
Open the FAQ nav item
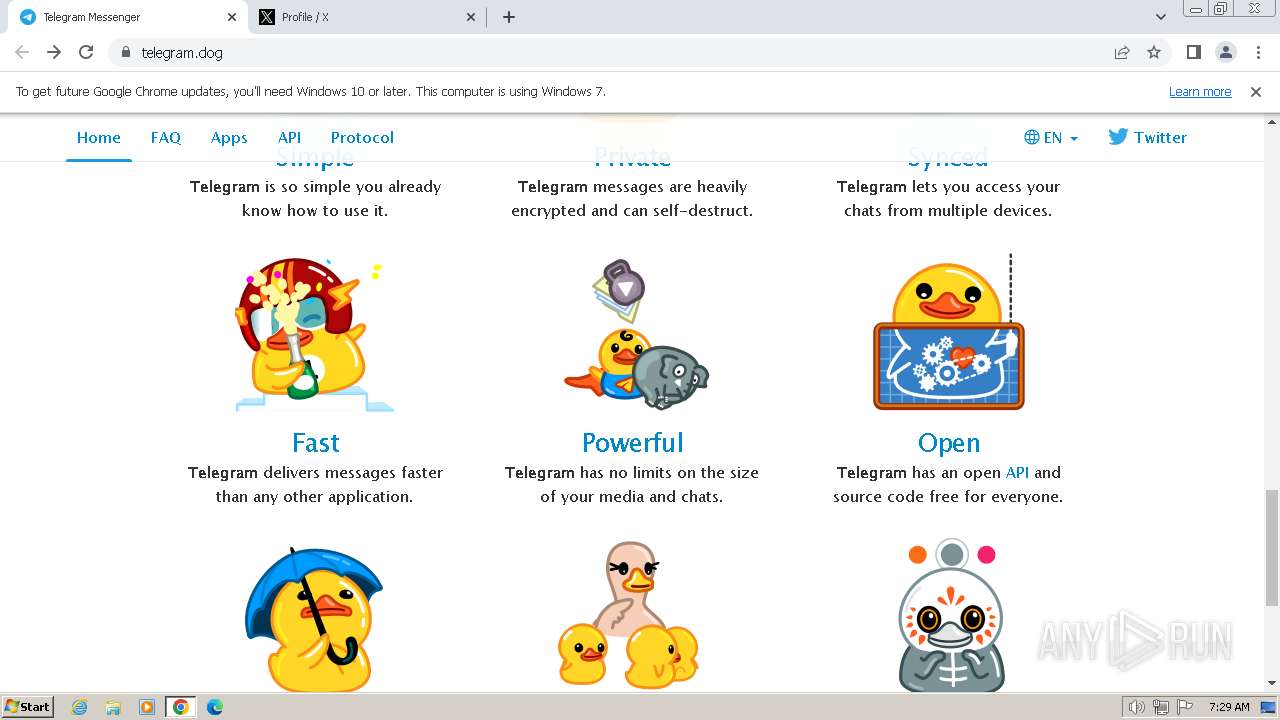(x=166, y=138)
